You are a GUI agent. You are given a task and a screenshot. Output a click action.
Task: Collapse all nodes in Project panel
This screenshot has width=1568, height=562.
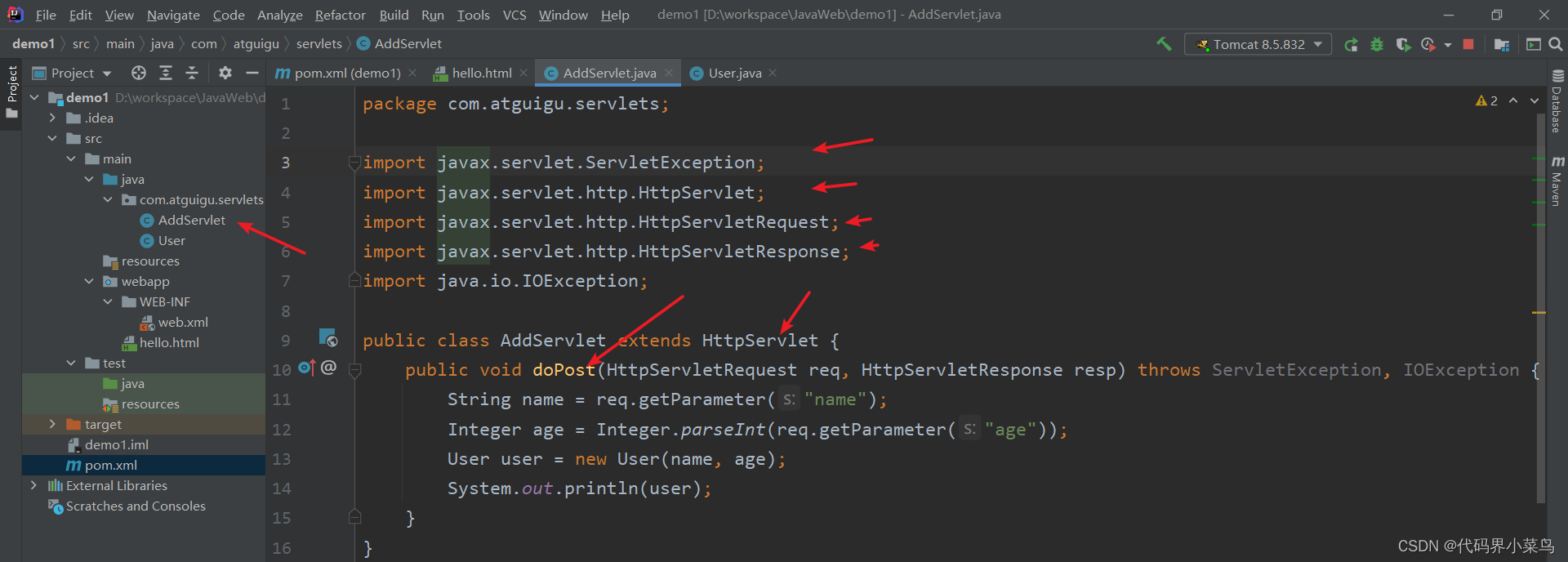tap(192, 73)
